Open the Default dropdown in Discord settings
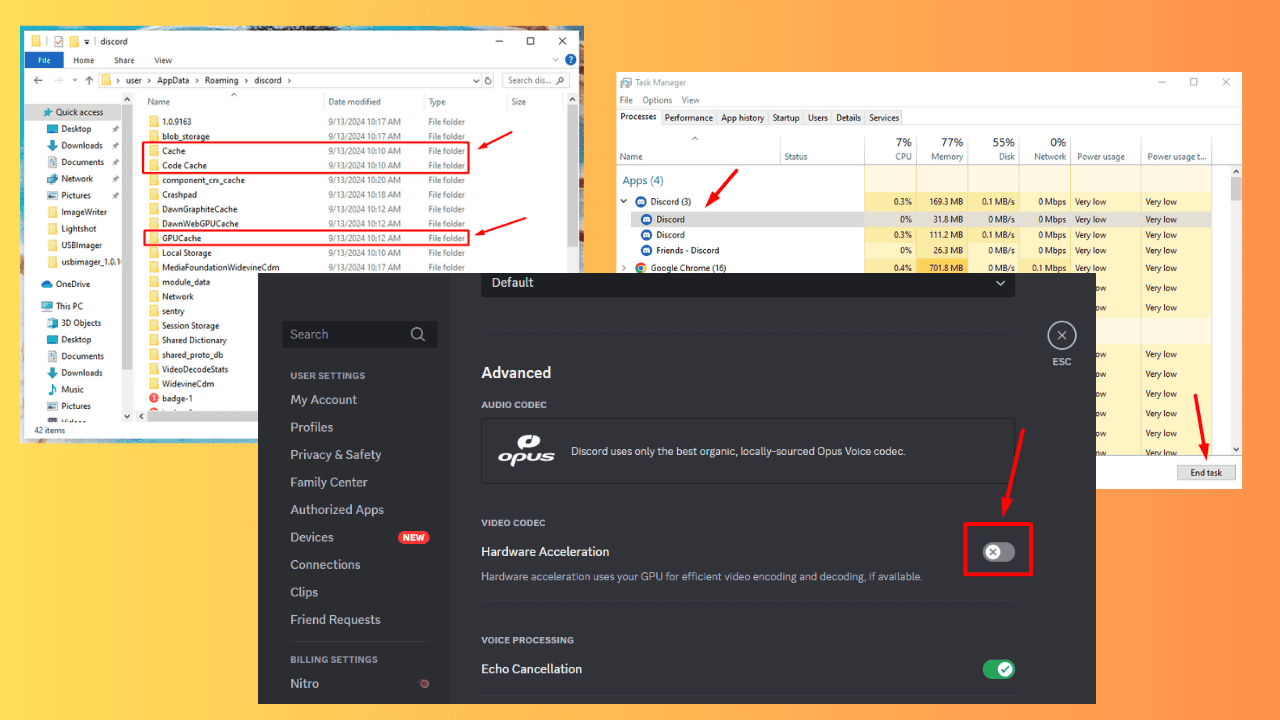This screenshot has width=1280, height=720. click(x=748, y=283)
